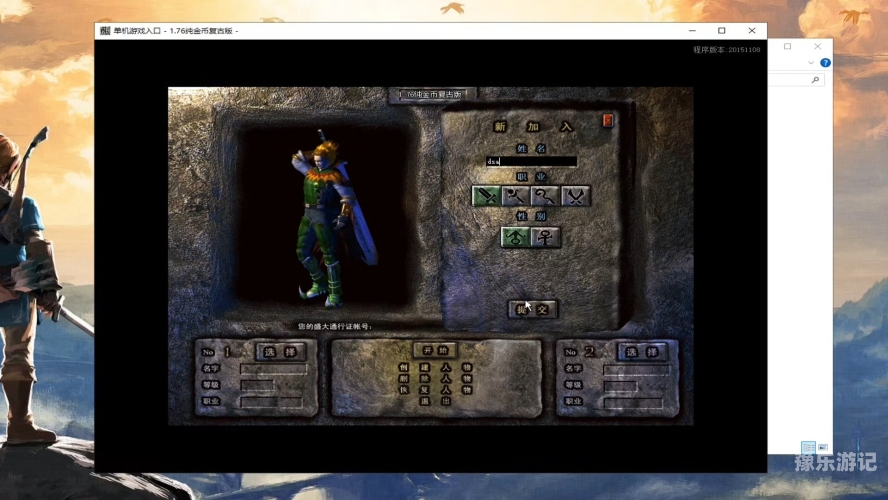This screenshot has width=888, height=500.
Task: Click 恢复人物 to restore a character
Action: point(436,390)
